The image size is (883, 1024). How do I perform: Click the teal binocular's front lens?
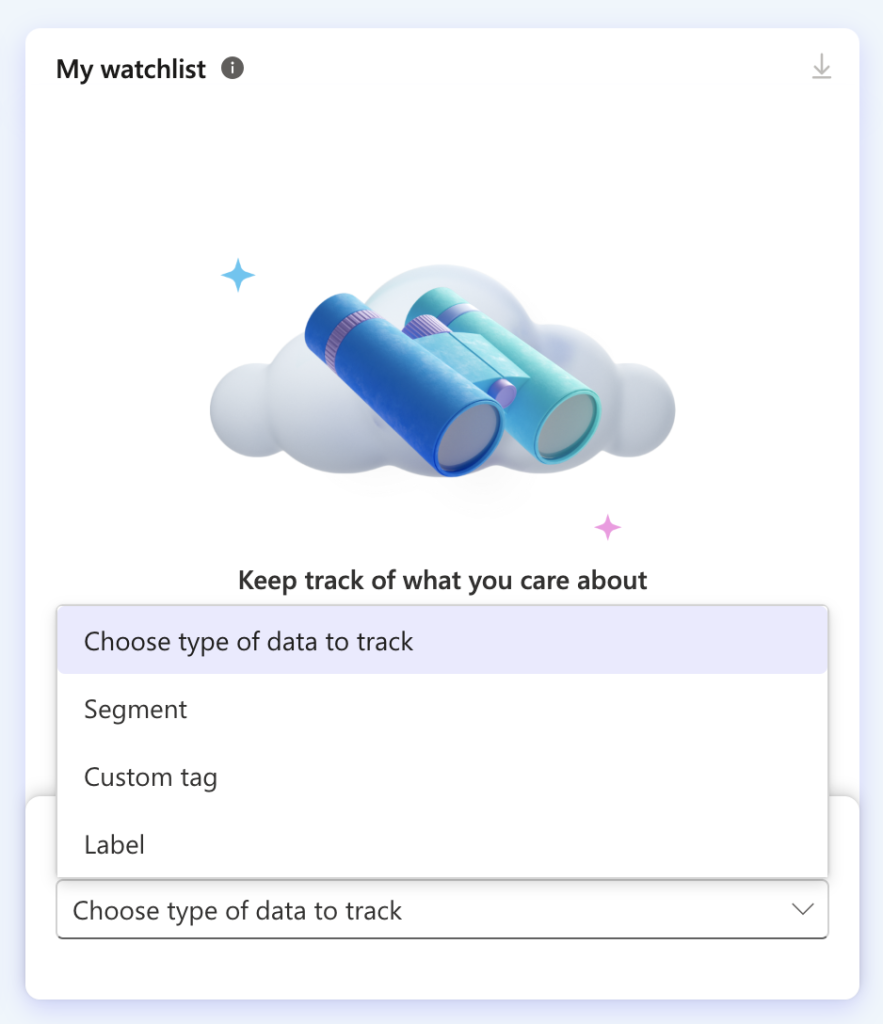[566, 426]
